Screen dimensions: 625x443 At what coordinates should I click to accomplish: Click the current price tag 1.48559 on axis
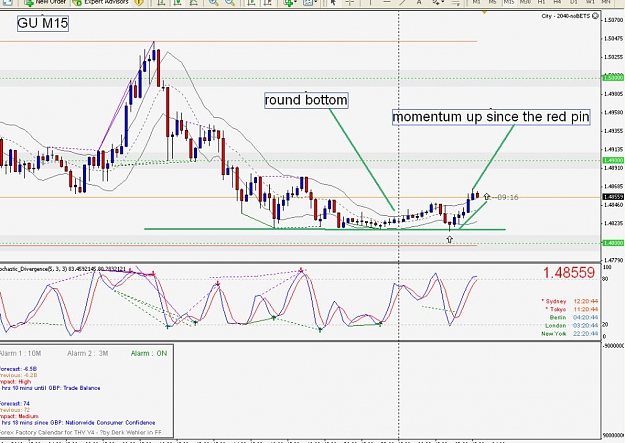point(613,197)
